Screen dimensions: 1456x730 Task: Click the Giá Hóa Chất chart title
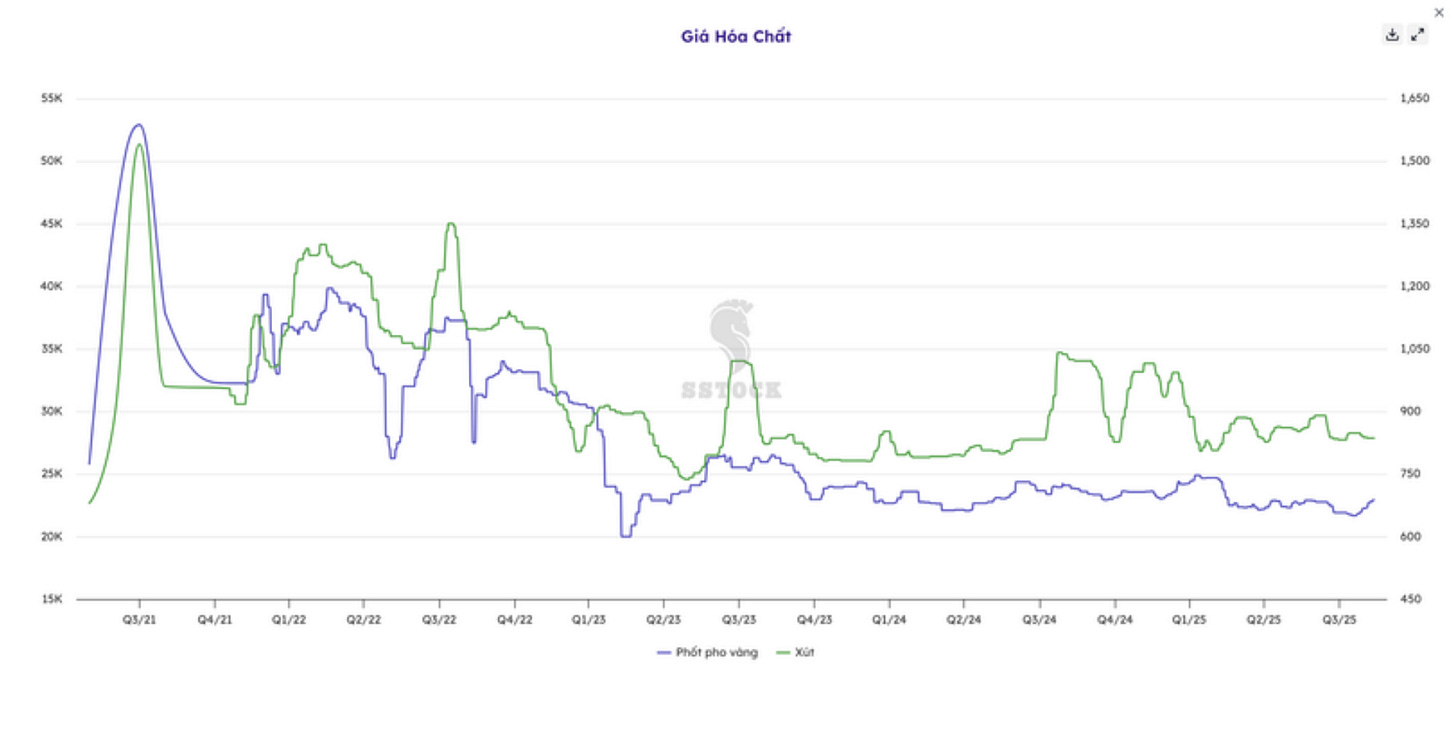tap(736, 37)
